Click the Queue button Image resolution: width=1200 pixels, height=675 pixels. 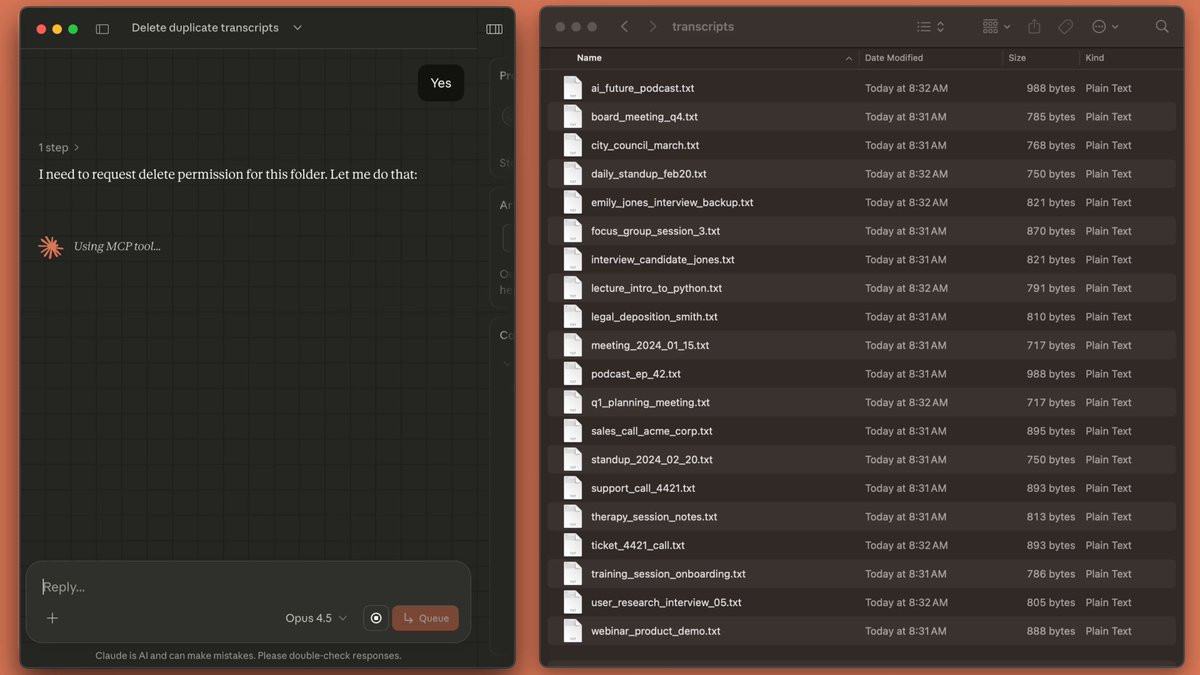(x=425, y=618)
